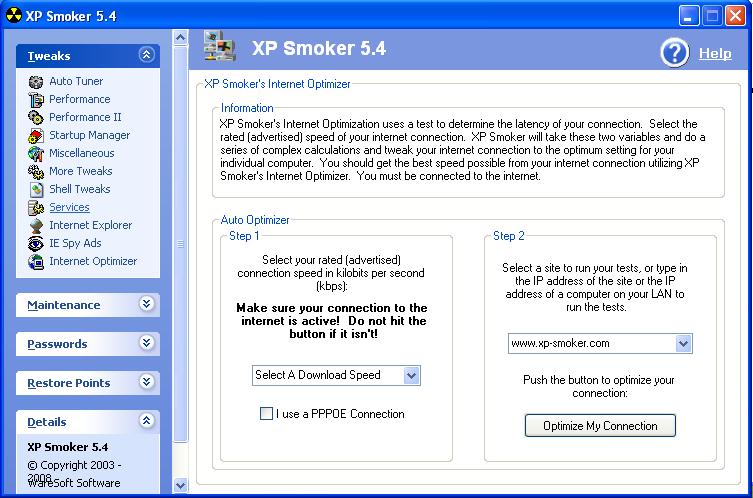Click Optimize My Connection button
753x498 pixels.
pyautogui.click(x=600, y=425)
